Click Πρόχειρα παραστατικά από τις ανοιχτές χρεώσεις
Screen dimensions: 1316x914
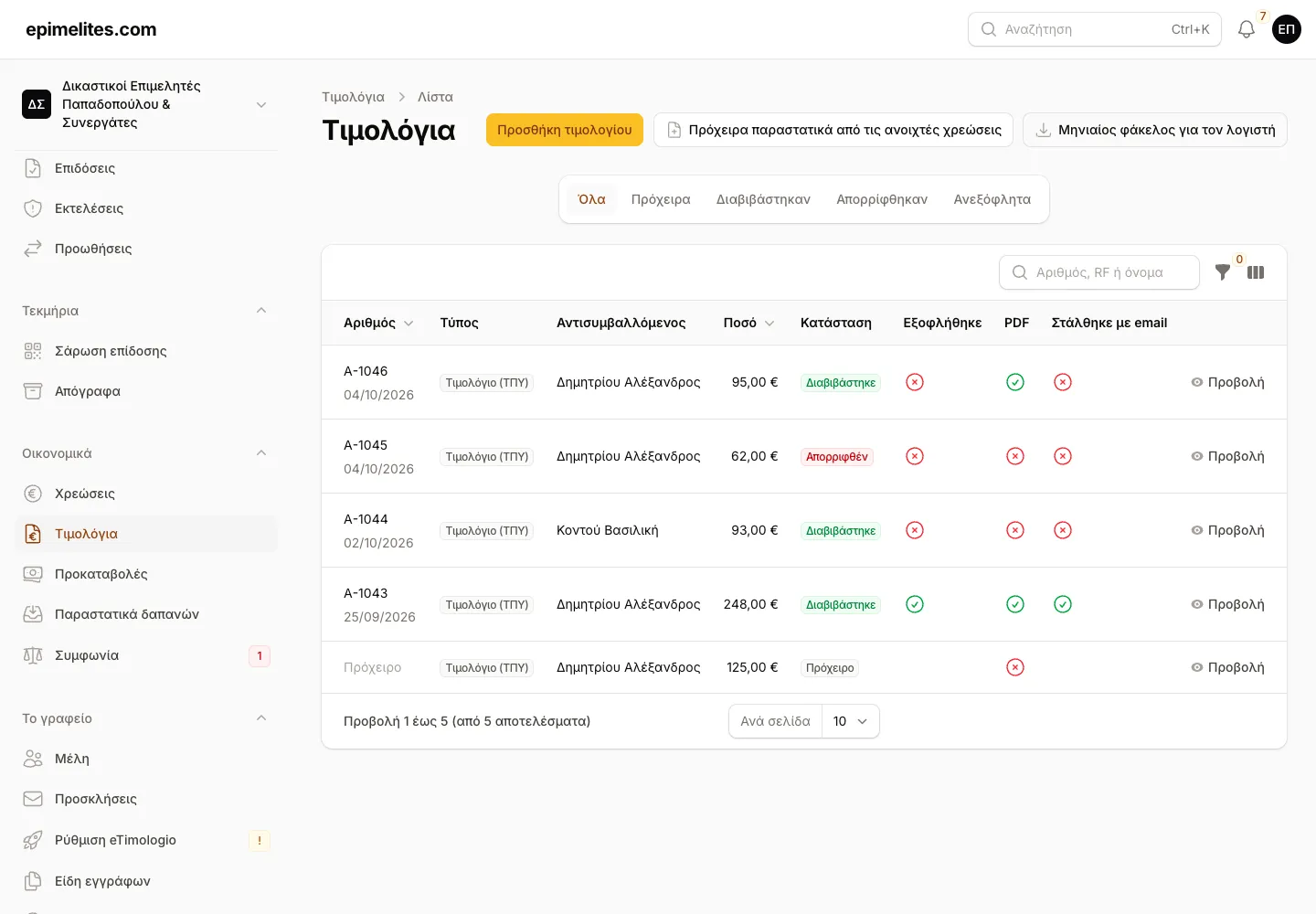click(833, 130)
